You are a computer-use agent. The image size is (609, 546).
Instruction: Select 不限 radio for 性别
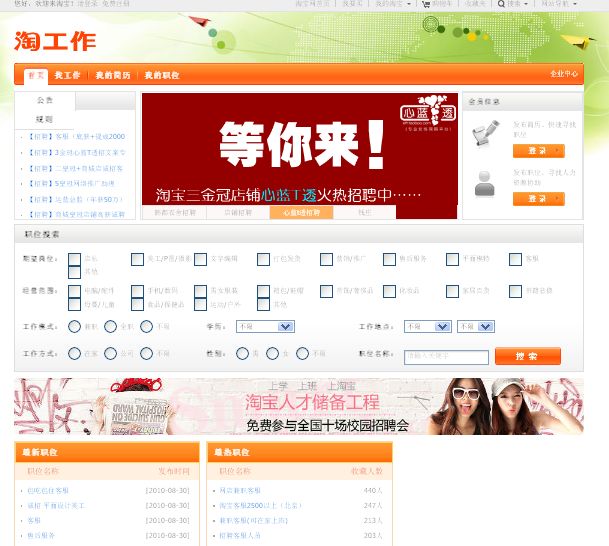302,353
